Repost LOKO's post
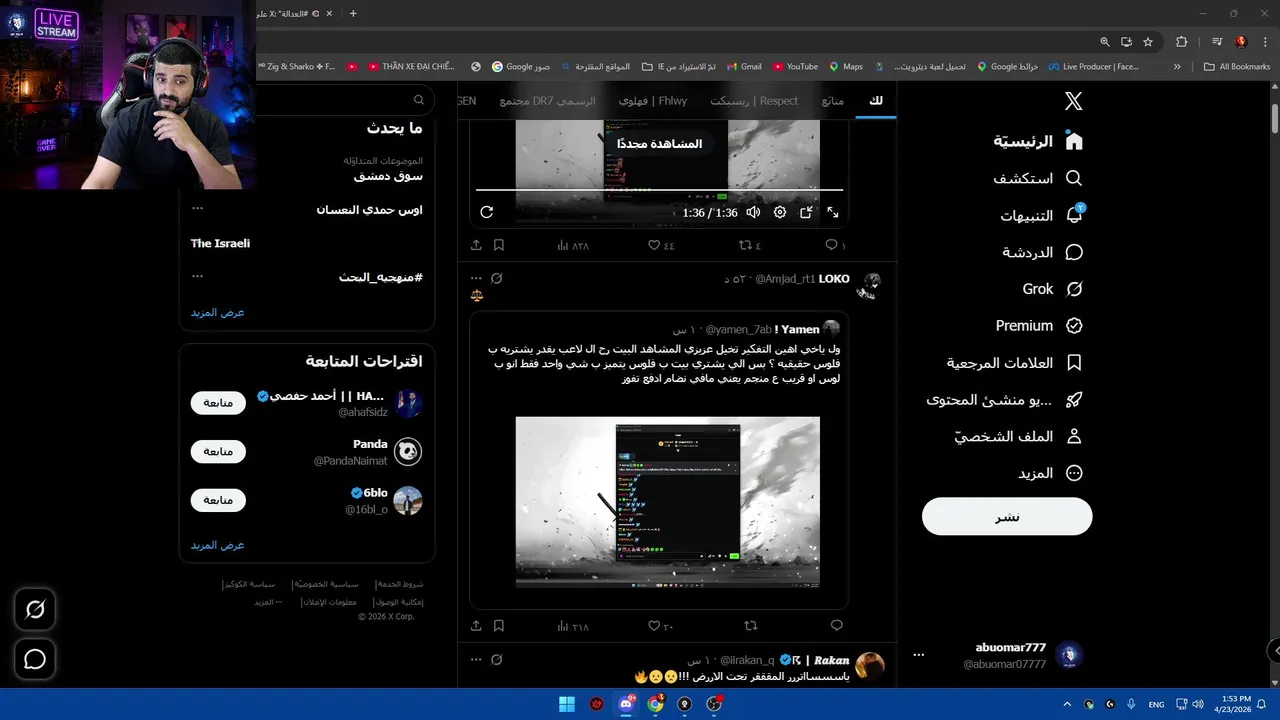Image resolution: width=1280 pixels, height=720 pixels. [x=751, y=626]
